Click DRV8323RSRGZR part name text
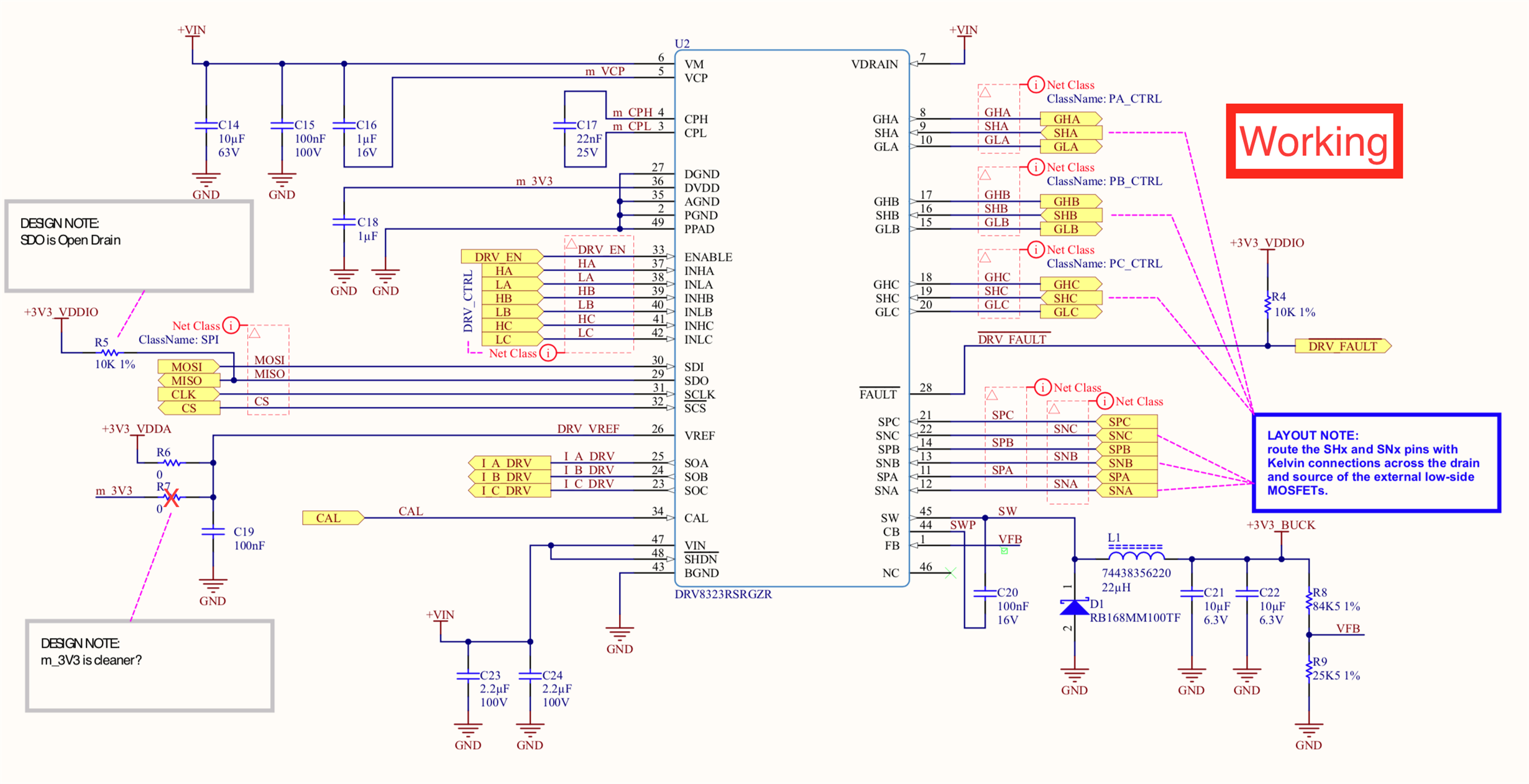This screenshot has width=1529, height=784. 723,594
